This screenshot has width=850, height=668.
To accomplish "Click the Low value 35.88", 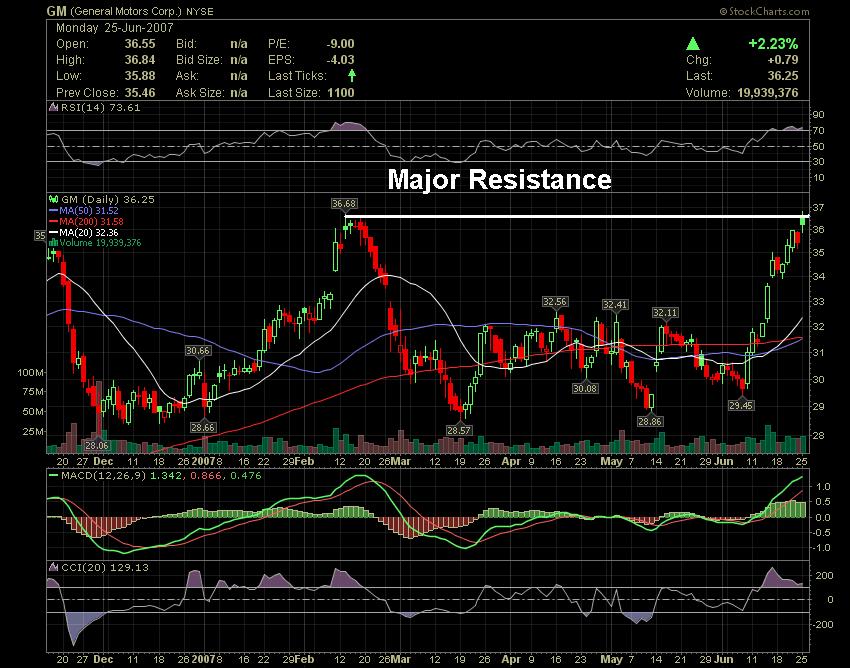I will point(140,76).
